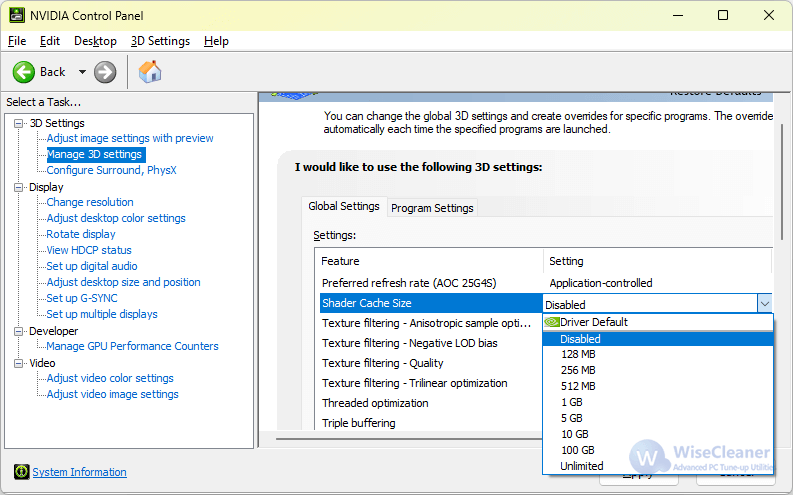
Task: Click Application-controlled setting value
Action: coord(601,283)
